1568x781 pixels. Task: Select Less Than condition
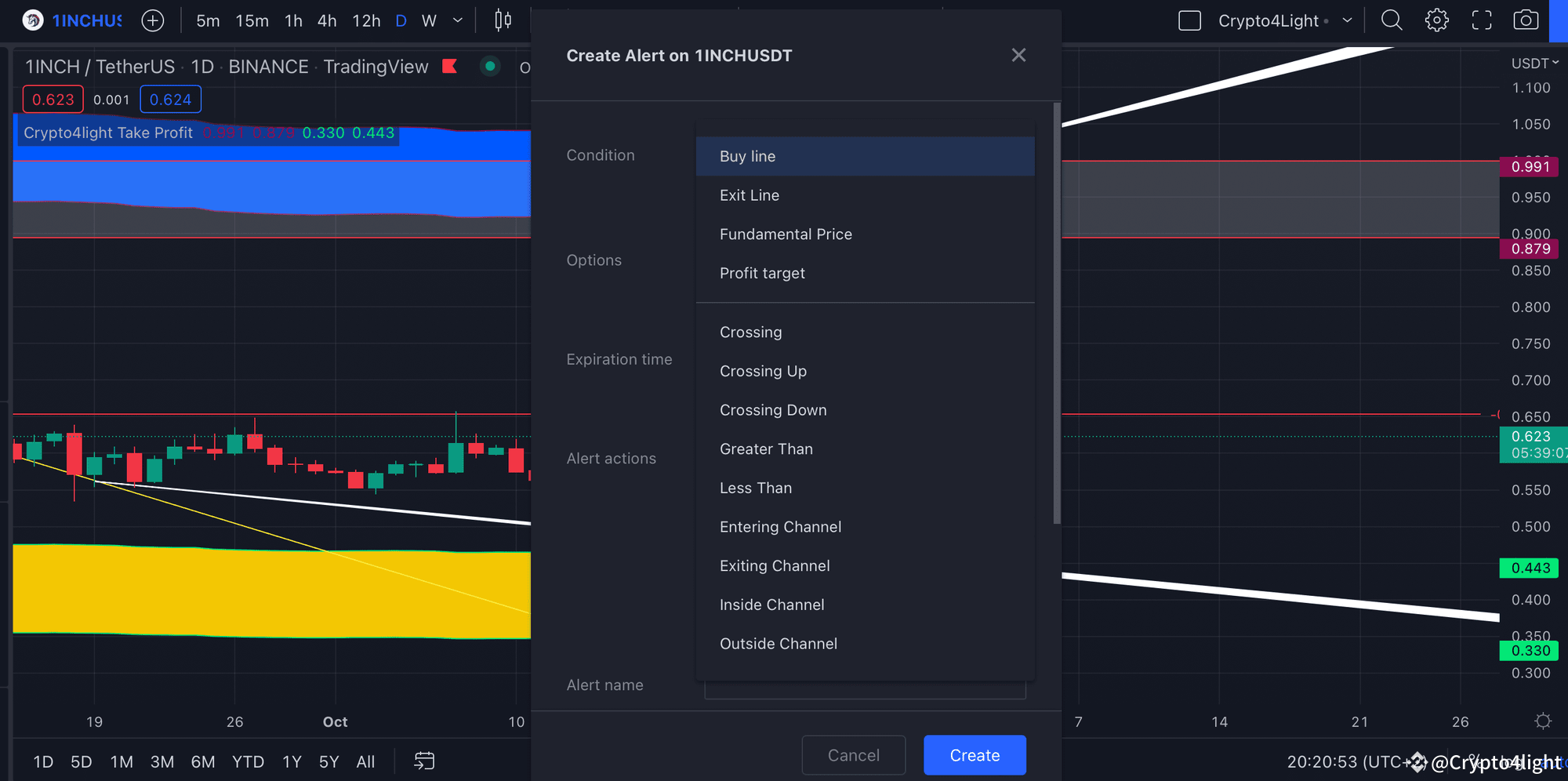pos(865,488)
